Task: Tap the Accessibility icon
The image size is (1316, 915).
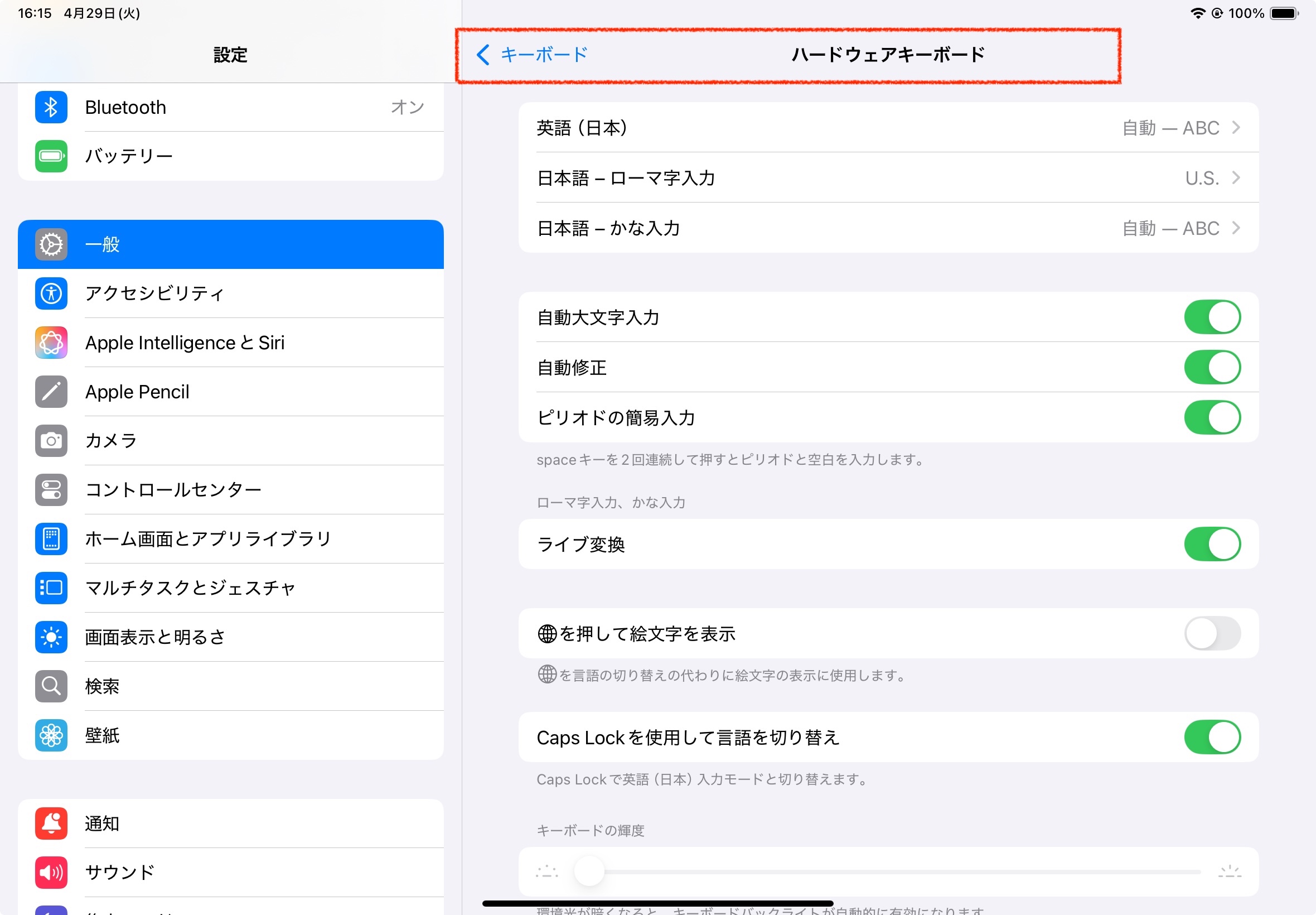Action: 51,293
